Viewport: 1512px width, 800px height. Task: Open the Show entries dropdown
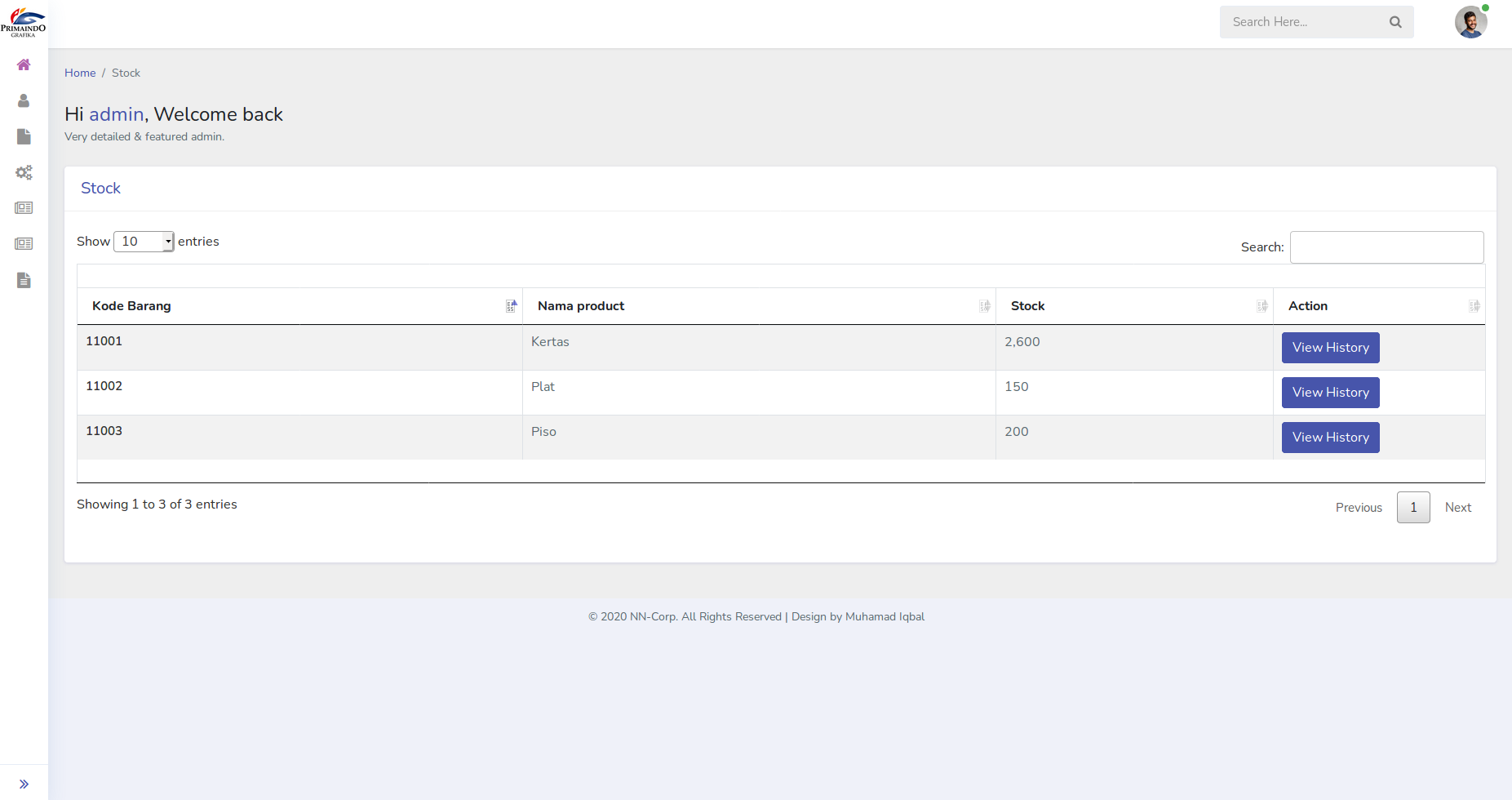pyautogui.click(x=144, y=242)
